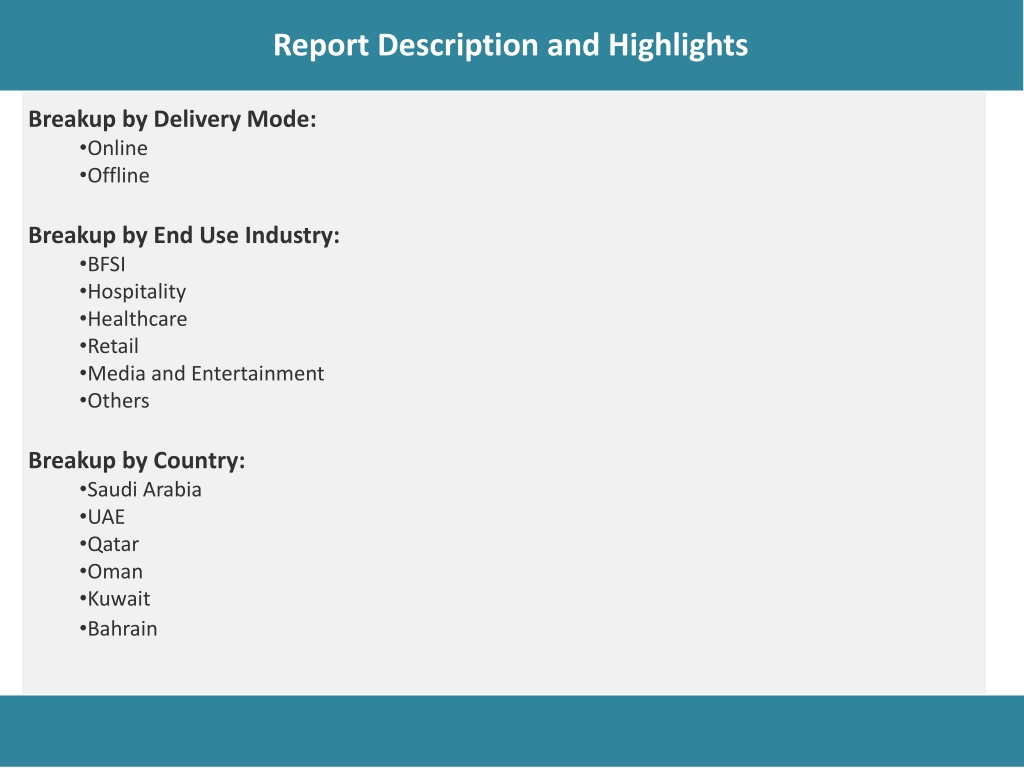Screen dimensions: 1024x768
Task: Click the 'Offline' bullet item
Action: (x=114, y=176)
